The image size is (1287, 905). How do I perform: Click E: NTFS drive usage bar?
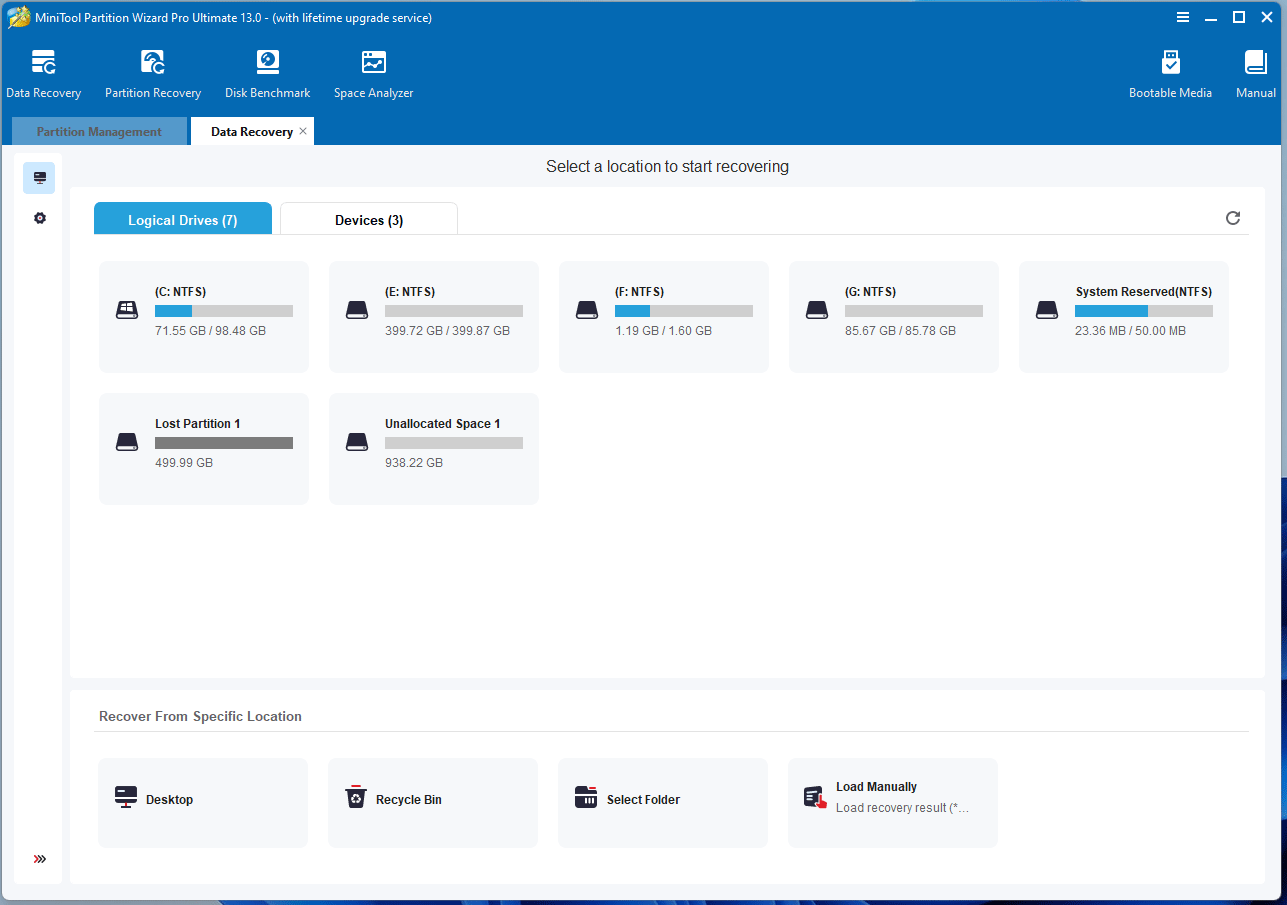point(454,311)
